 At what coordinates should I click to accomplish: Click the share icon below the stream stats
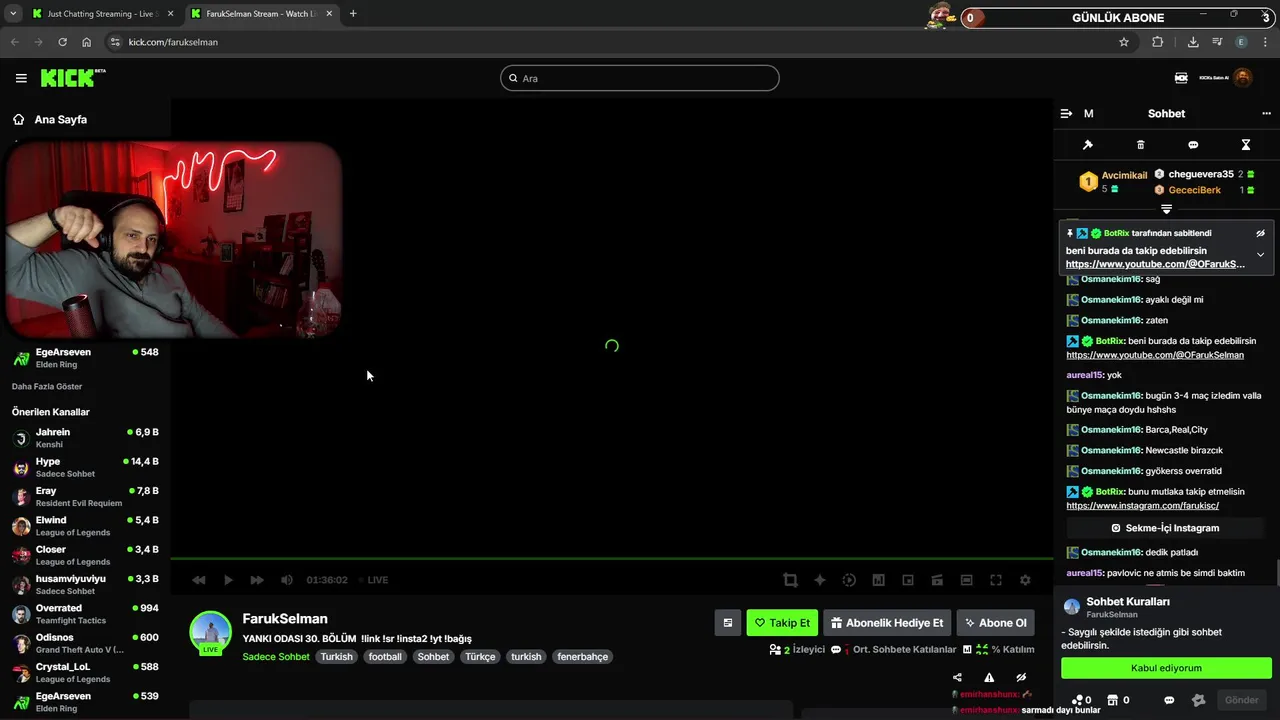tap(957, 677)
